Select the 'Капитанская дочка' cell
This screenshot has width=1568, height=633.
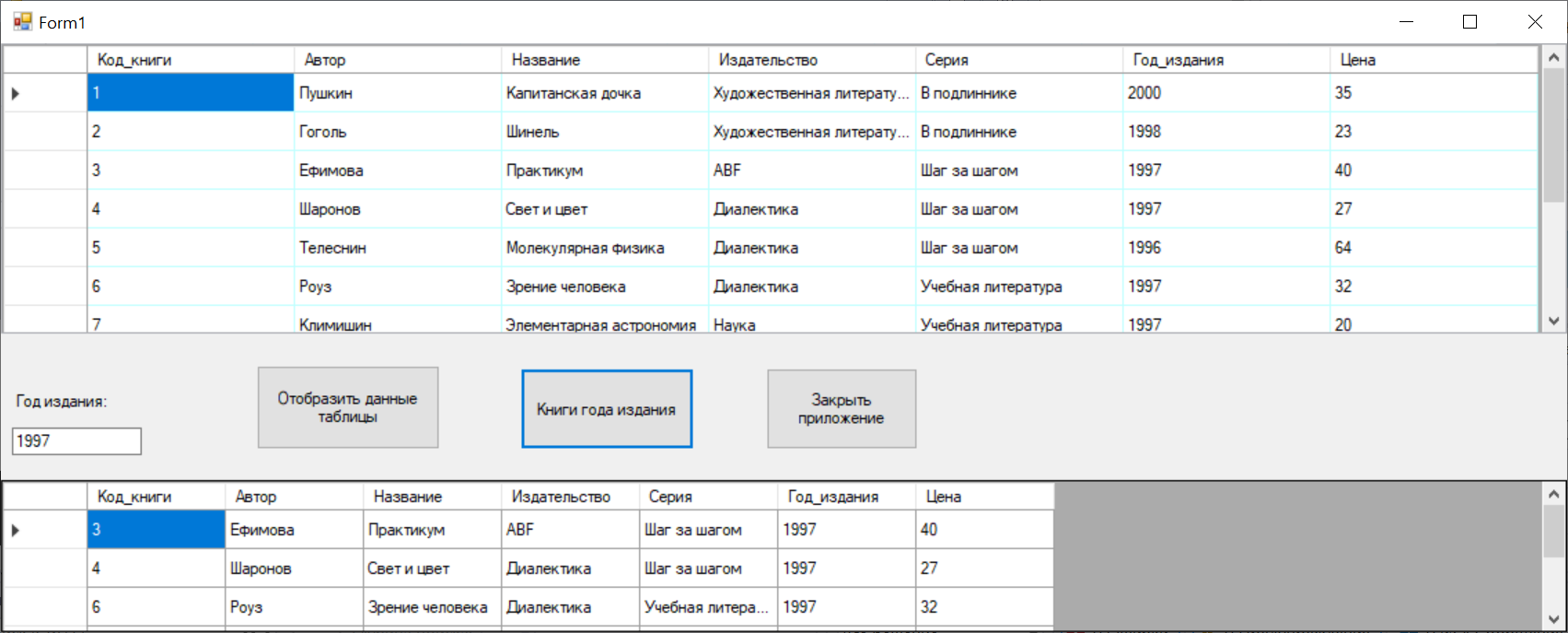click(604, 93)
